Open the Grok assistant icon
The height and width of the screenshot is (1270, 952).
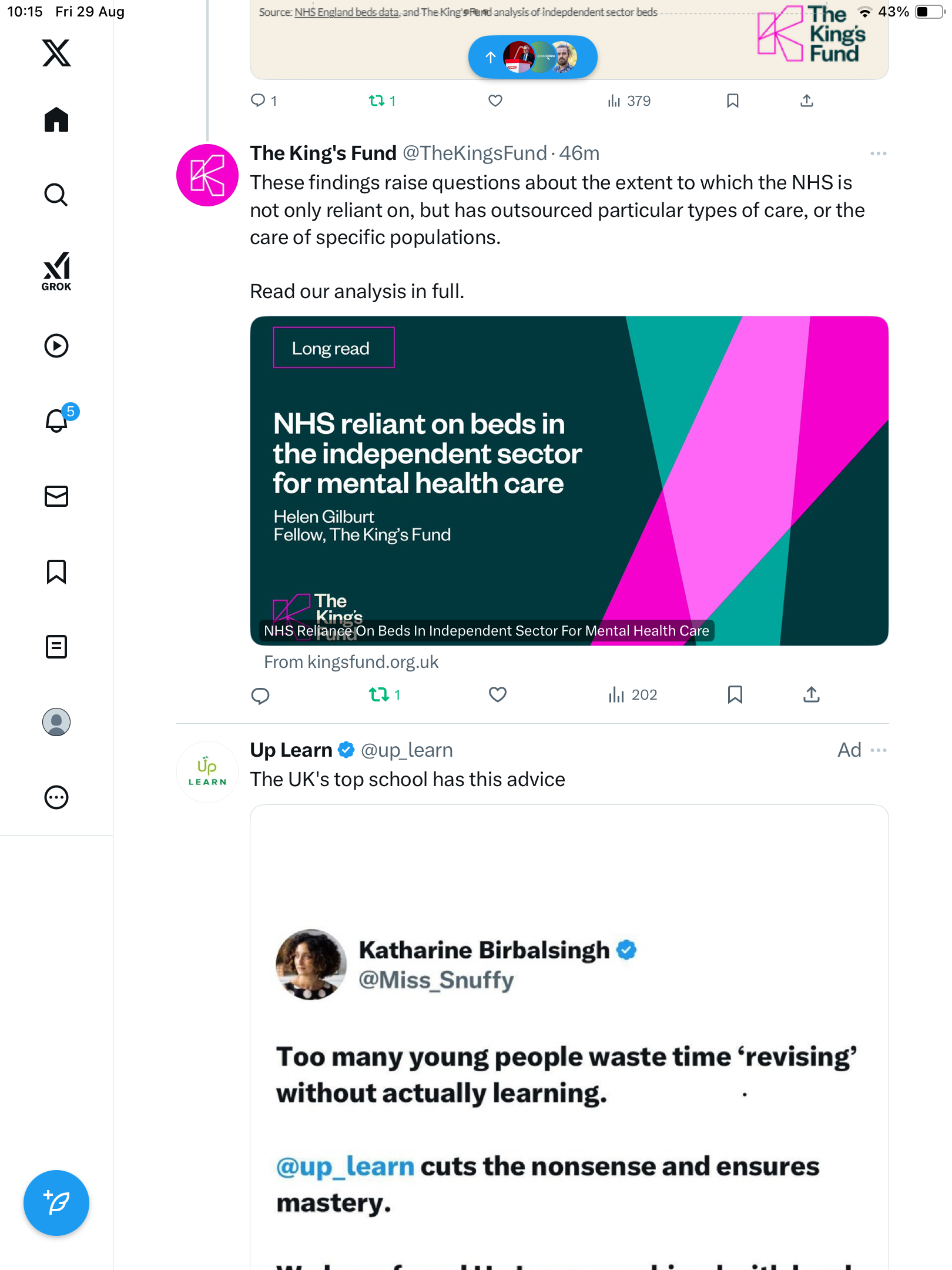tap(56, 271)
